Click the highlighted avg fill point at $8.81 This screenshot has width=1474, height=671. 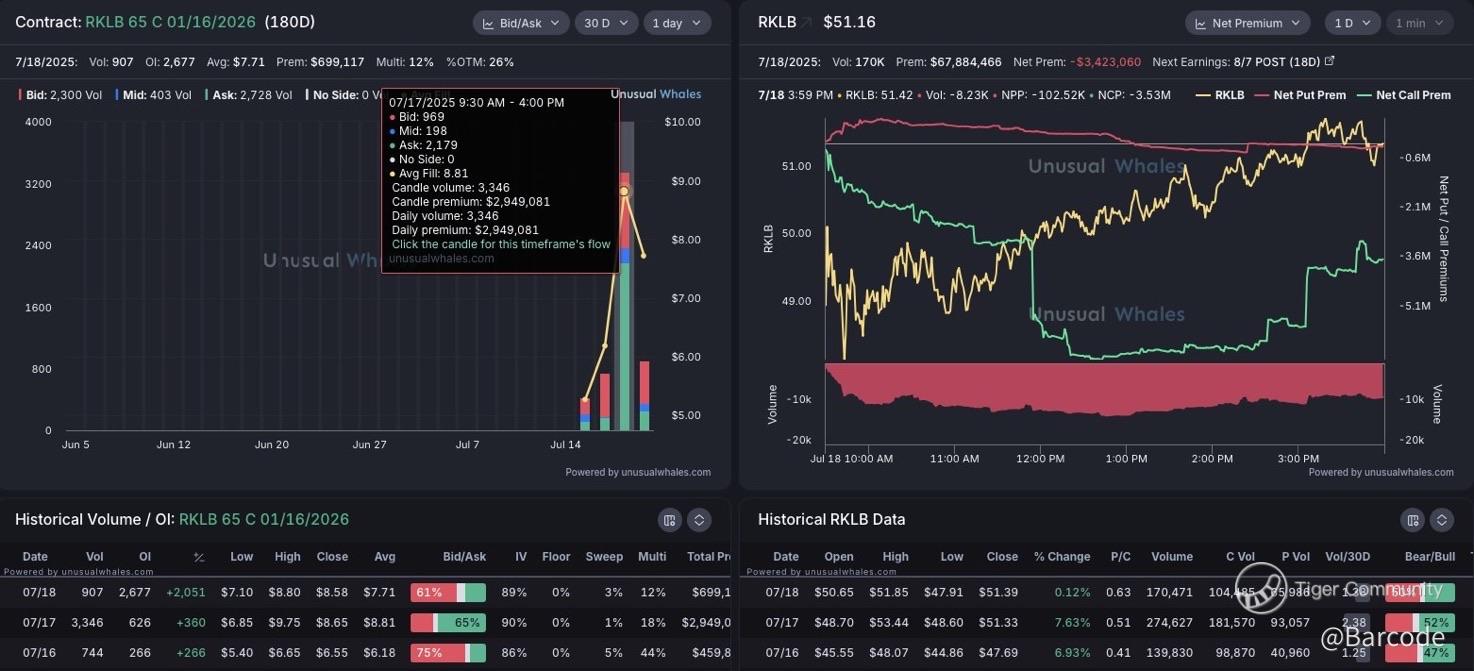pyautogui.click(x=624, y=191)
